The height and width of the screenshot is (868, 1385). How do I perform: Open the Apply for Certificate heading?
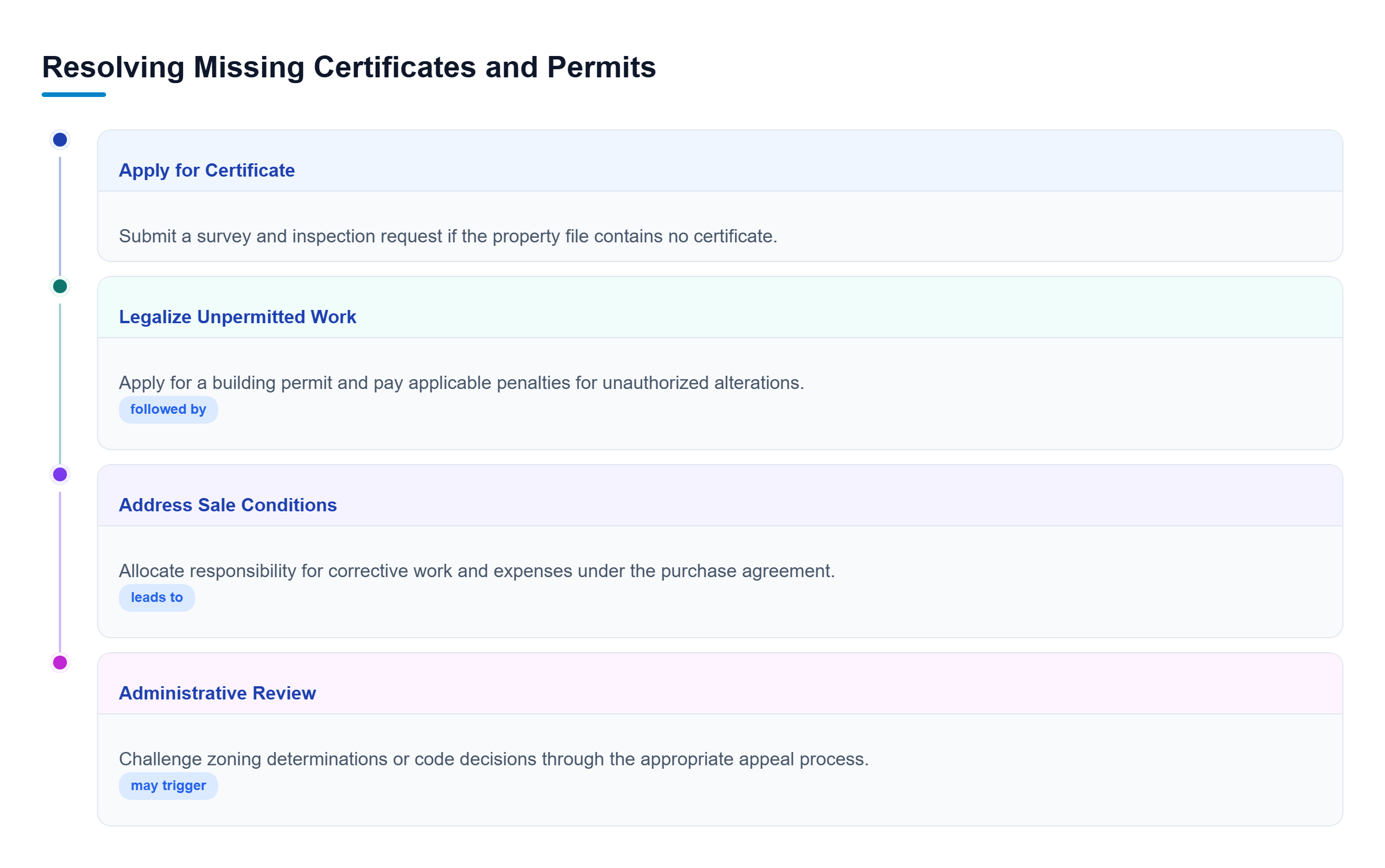point(207,170)
